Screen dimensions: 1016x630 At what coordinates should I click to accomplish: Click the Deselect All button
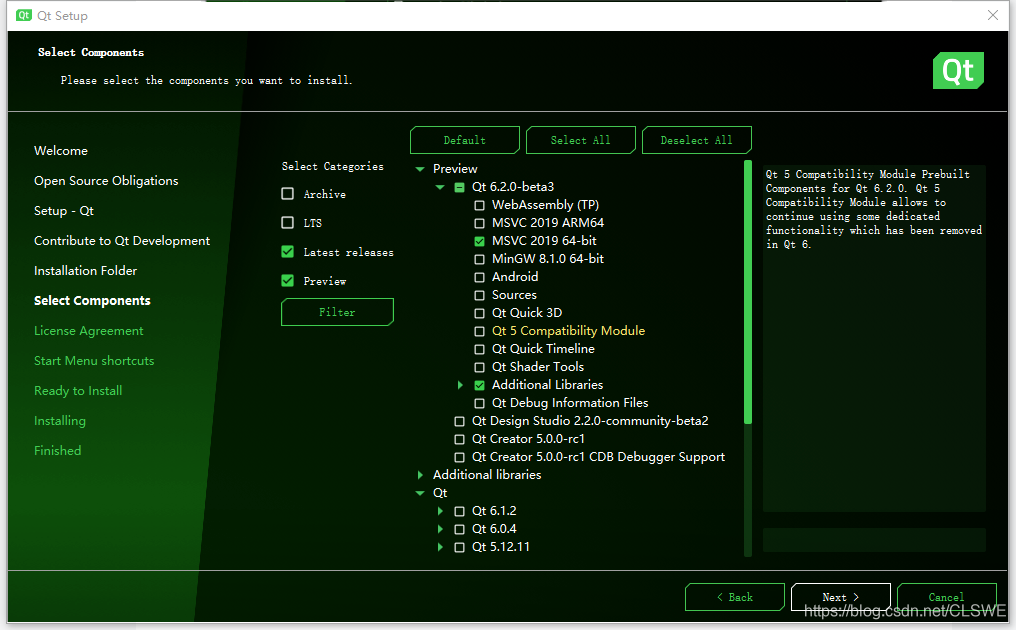point(697,140)
